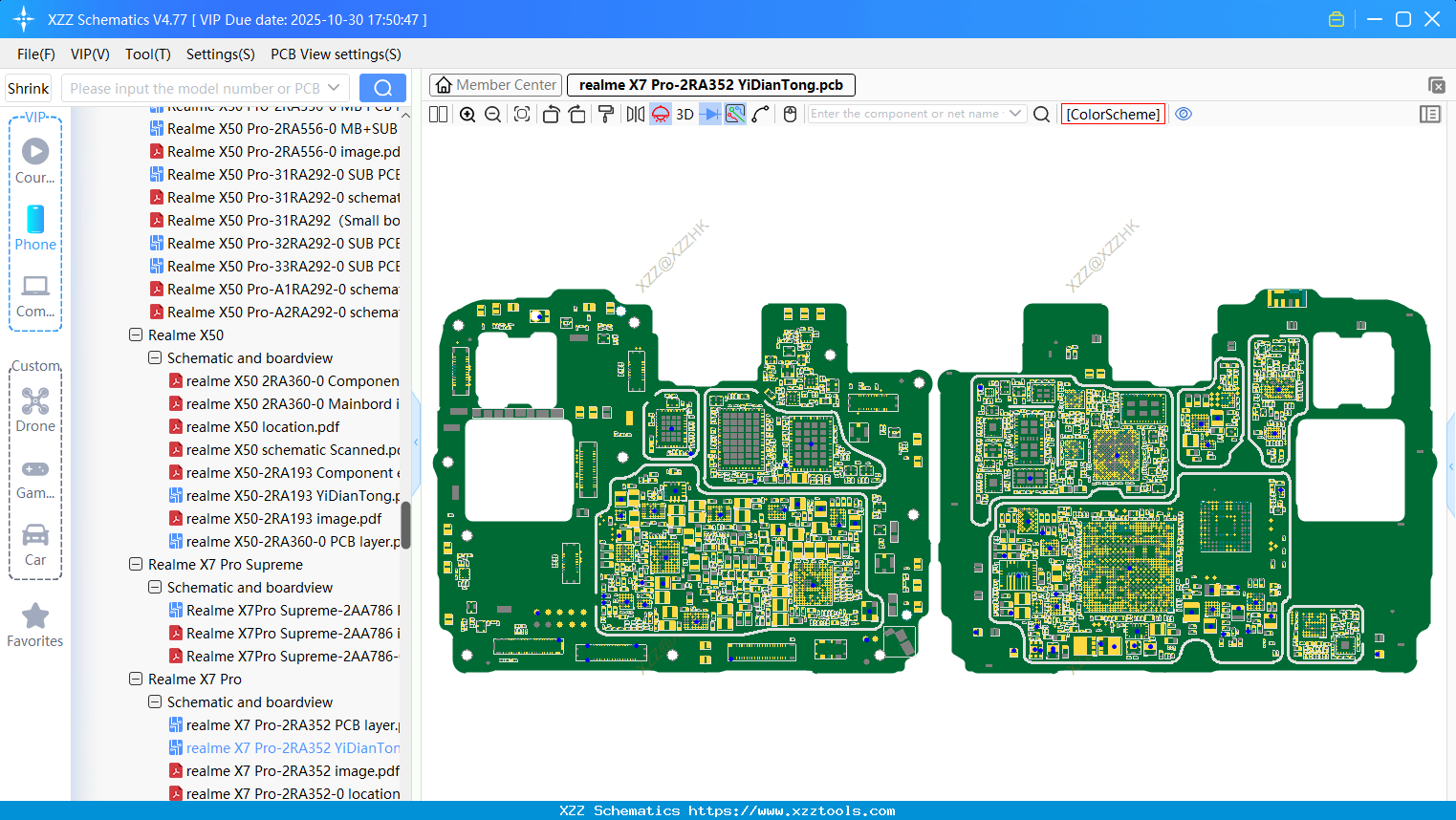1456x820 pixels.
Task: Toggle the 3D view mode
Action: [x=685, y=115]
